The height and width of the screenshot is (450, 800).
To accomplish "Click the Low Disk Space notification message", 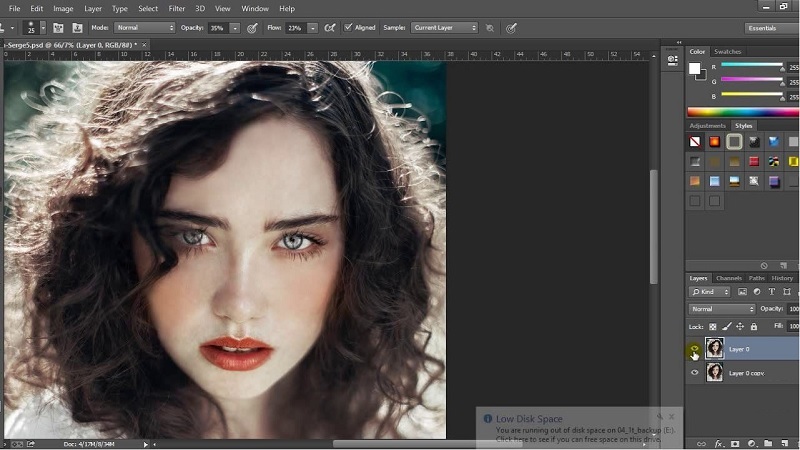I will pos(579,429).
